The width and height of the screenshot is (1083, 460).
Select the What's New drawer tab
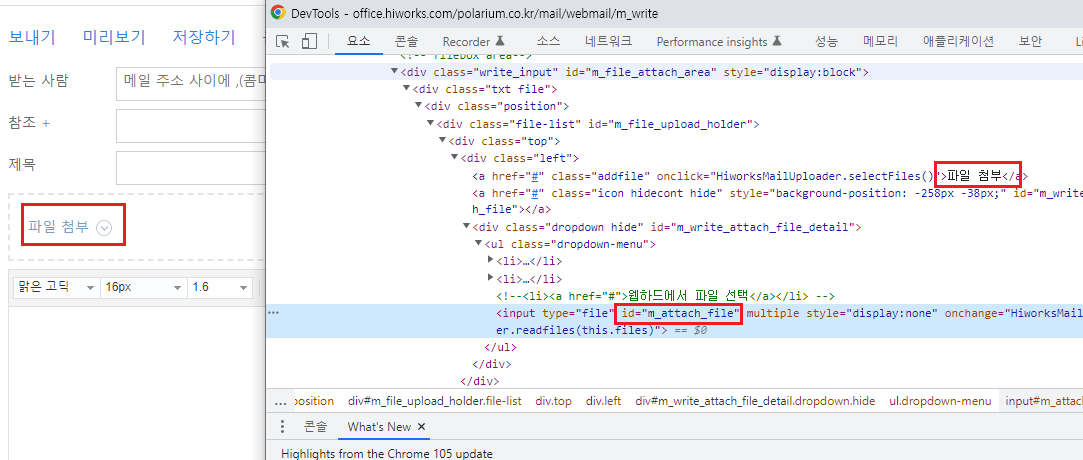point(379,427)
